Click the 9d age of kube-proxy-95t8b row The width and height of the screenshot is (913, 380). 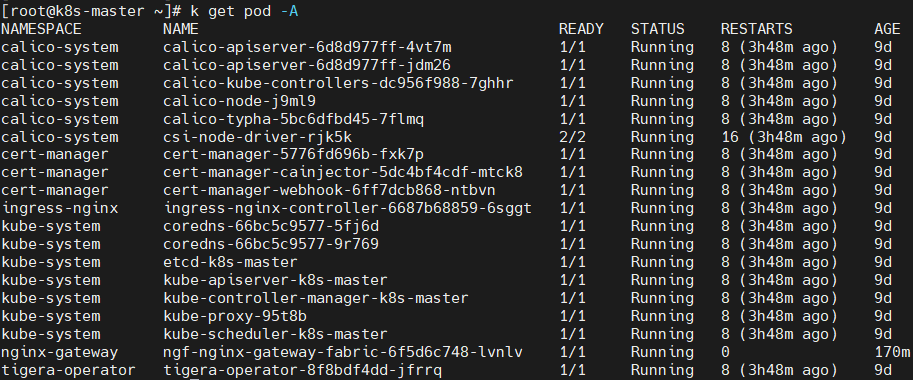(883, 316)
